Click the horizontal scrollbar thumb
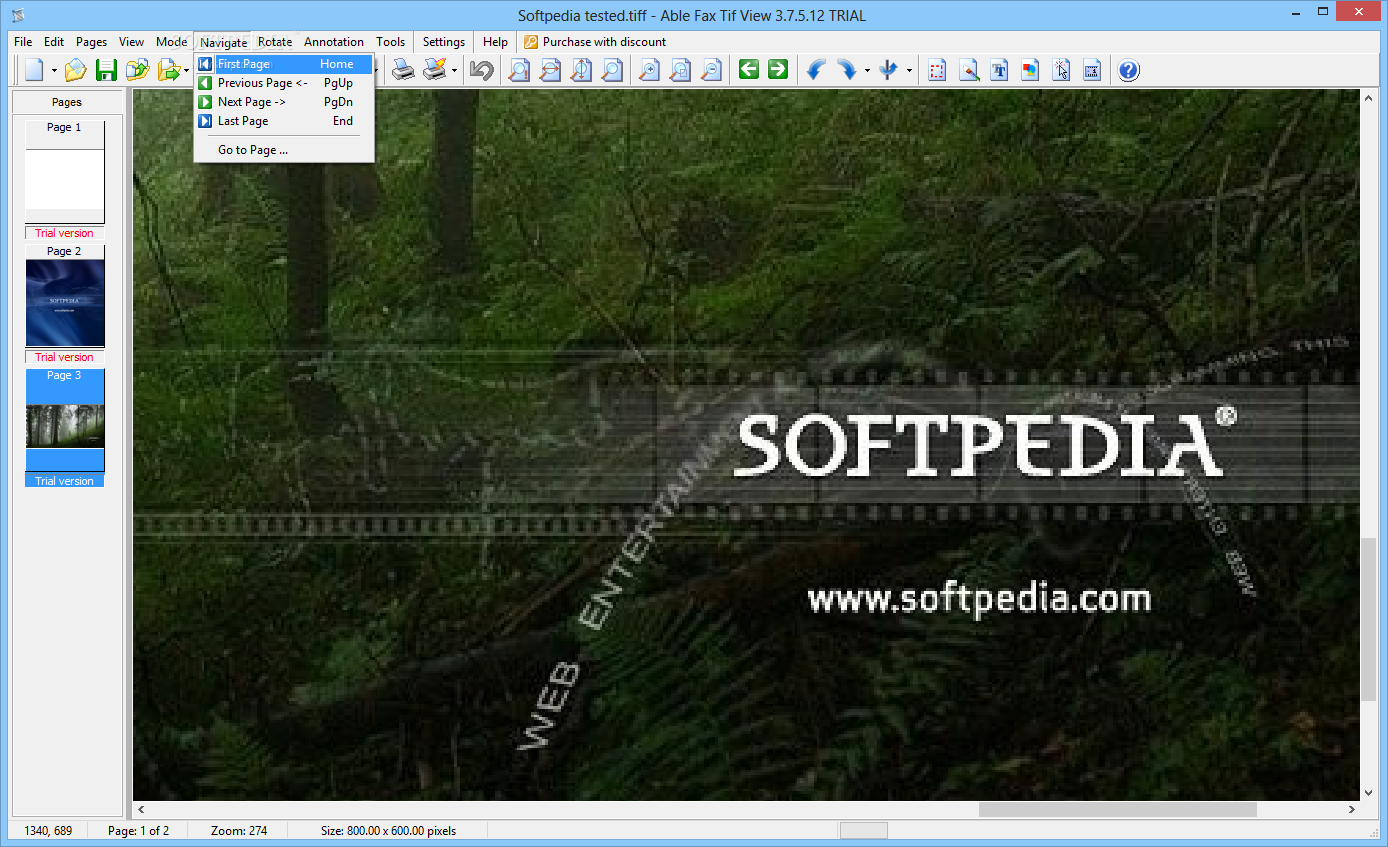Viewport: 1388px width, 847px height. (x=1118, y=809)
